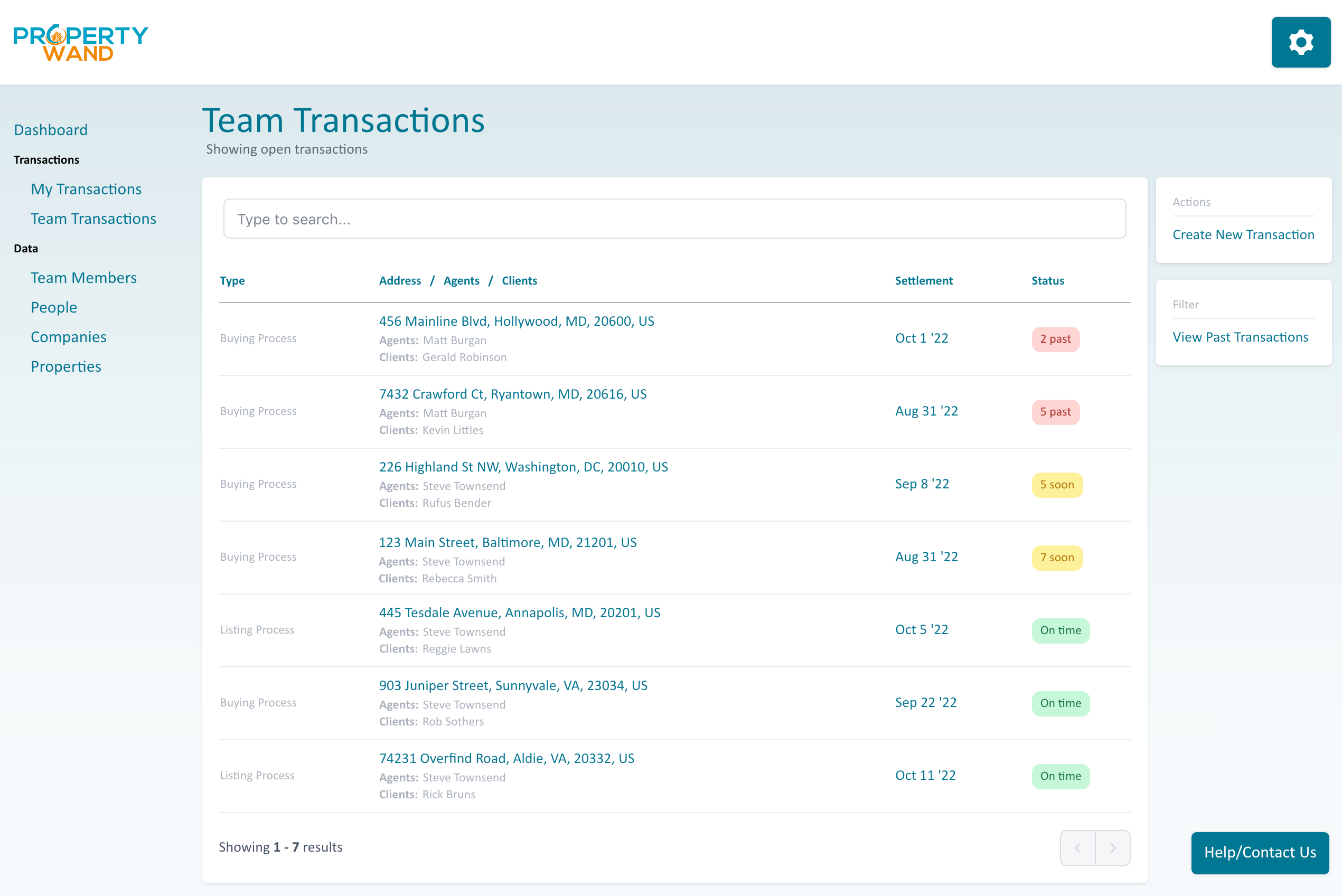1342x896 pixels.
Task: Sort by the Settlement column header
Action: [x=924, y=280]
